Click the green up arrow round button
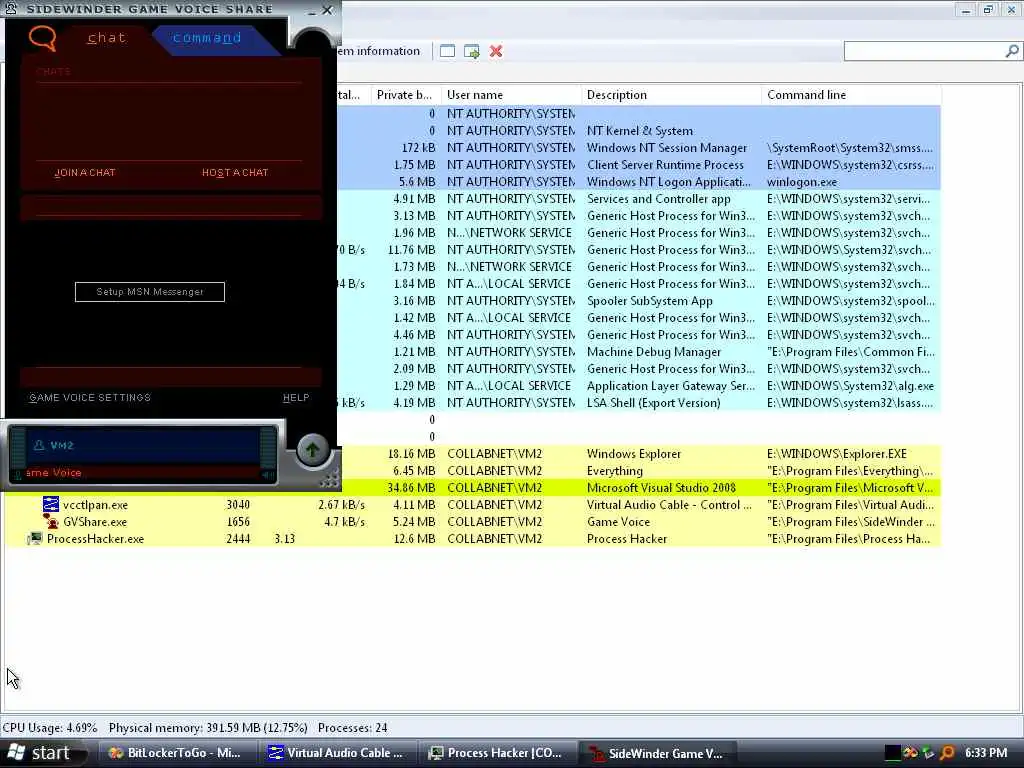Viewport: 1024px width, 768px height. [312, 449]
